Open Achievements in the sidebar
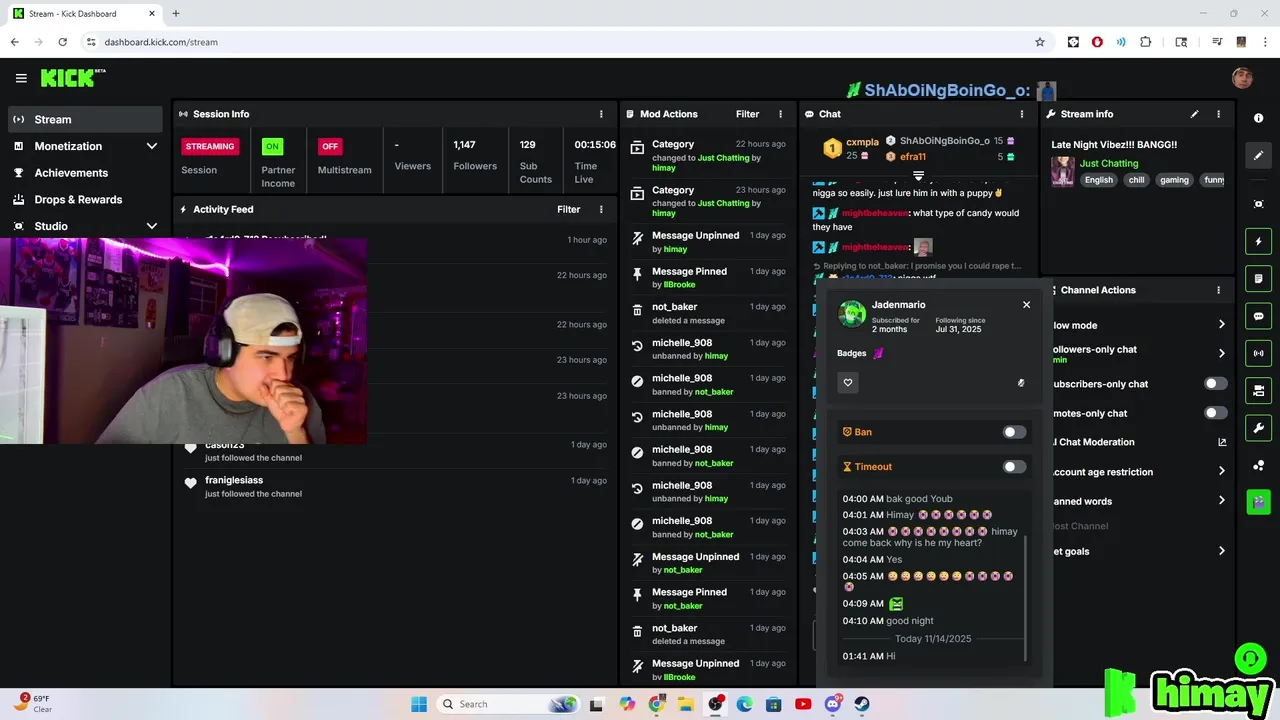 [x=85, y=173]
